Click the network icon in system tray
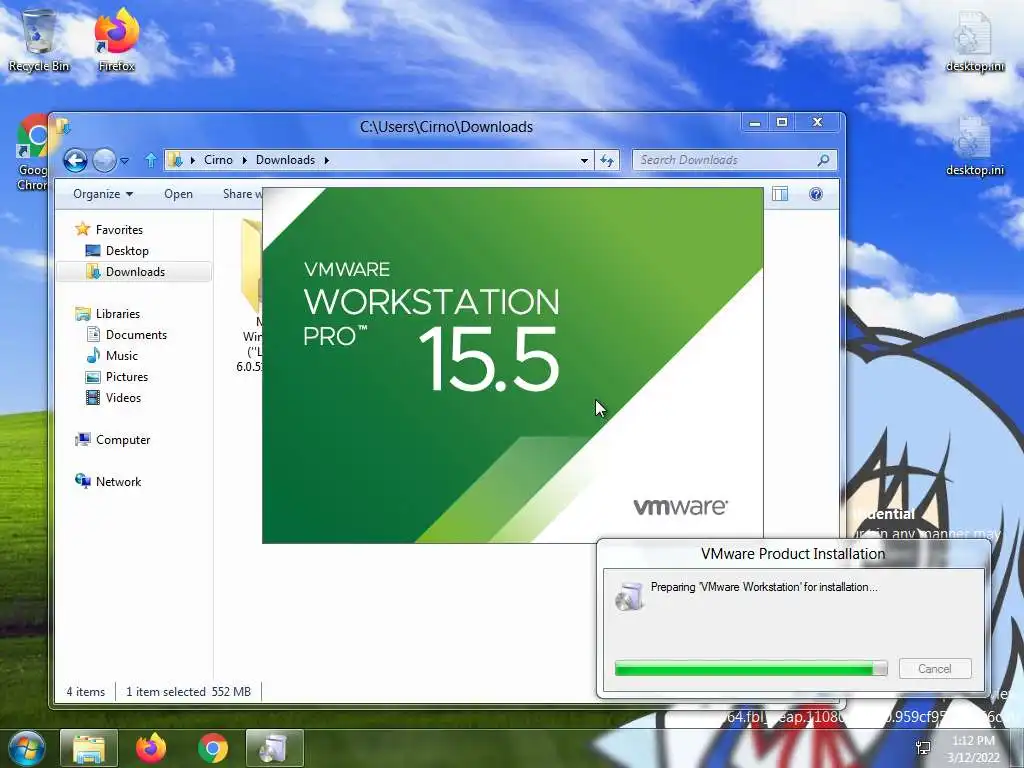 click(x=923, y=748)
